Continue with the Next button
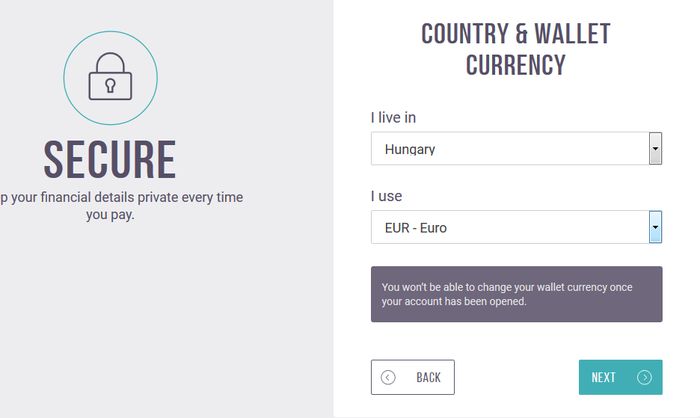The image size is (700, 418). (621, 377)
